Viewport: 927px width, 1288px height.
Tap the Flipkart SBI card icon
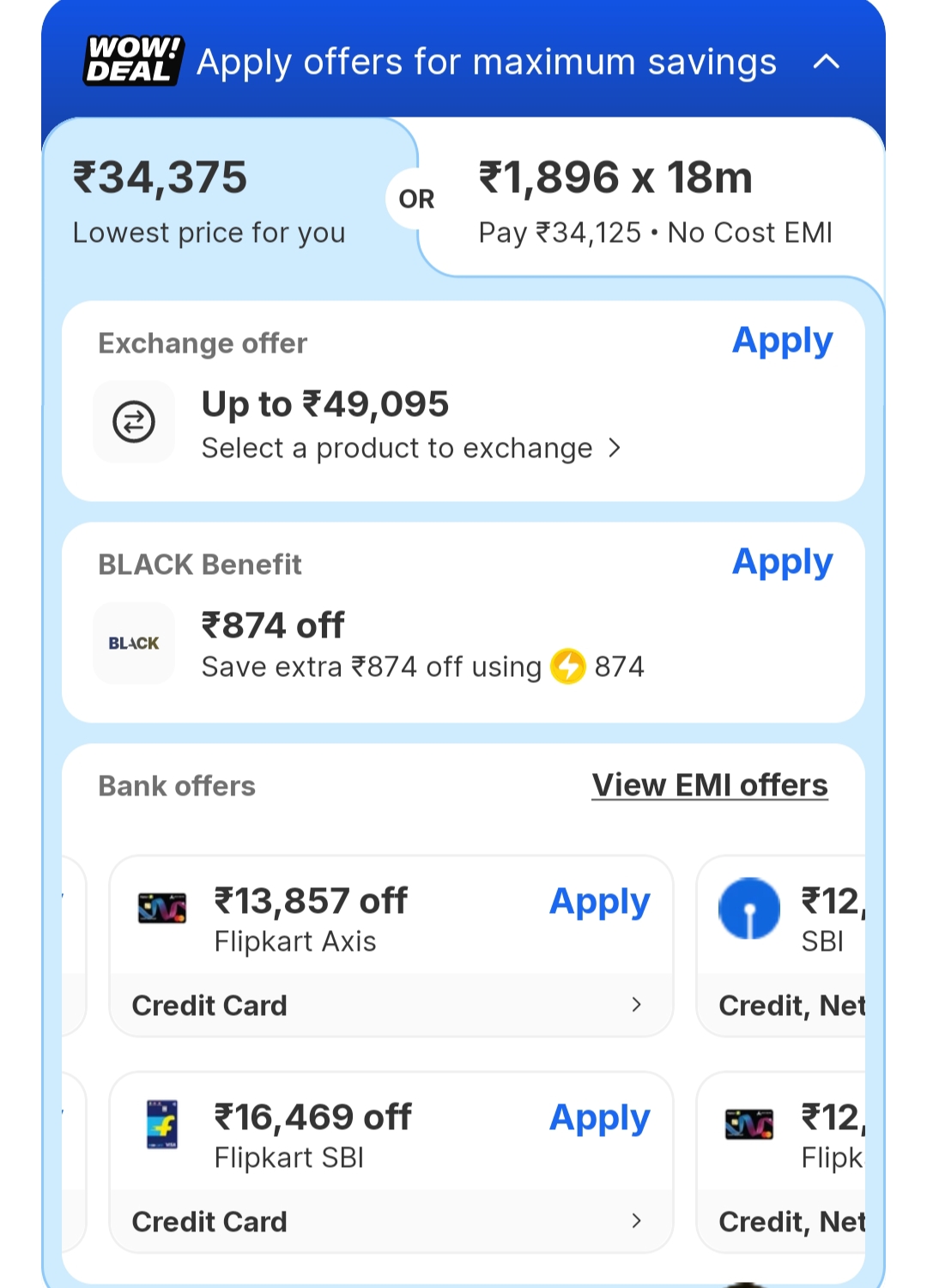click(x=162, y=1124)
